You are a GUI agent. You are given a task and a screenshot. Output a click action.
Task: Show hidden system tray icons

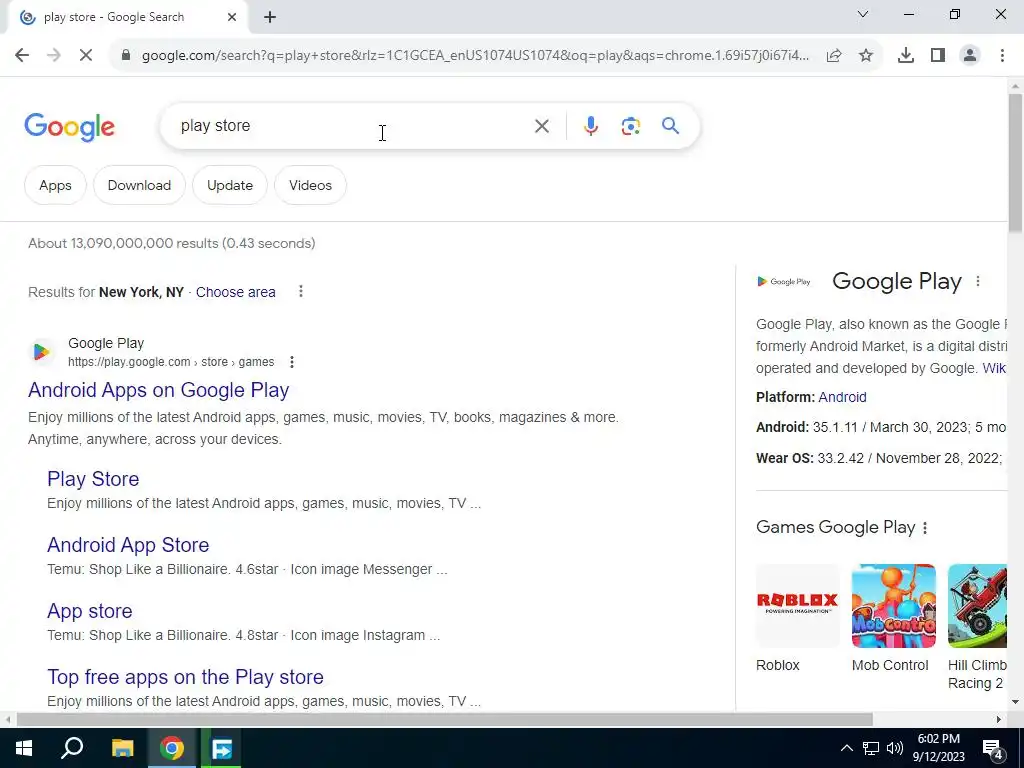[846, 748]
